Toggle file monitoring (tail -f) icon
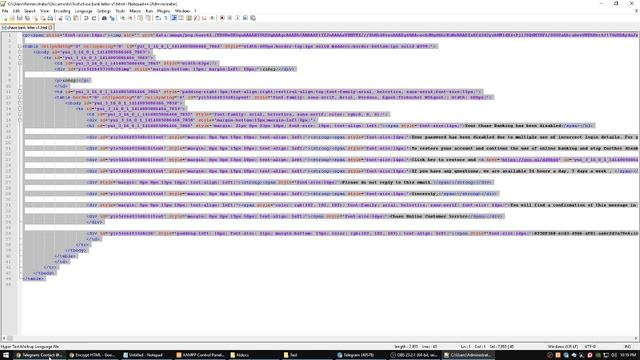640x360 pixels. (212, 18)
